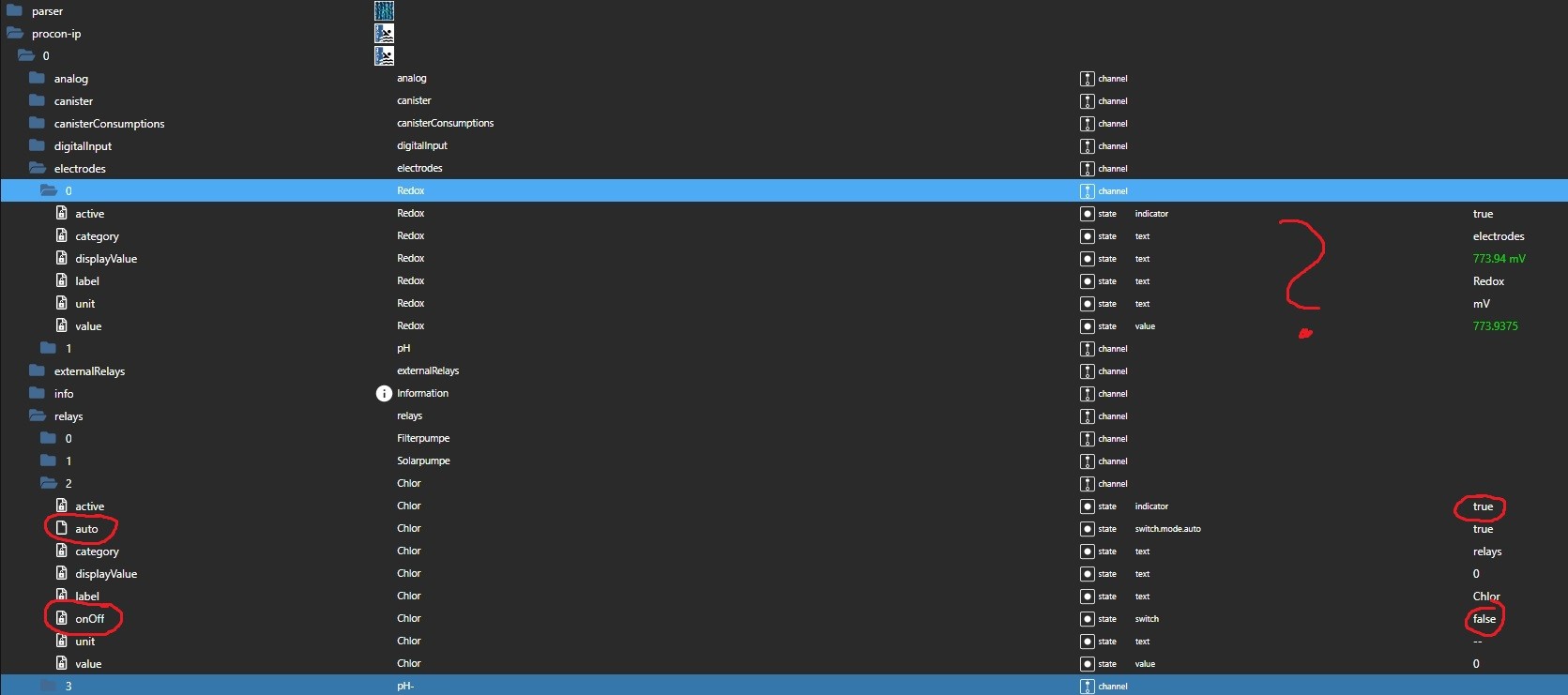Collapse the relays folder
This screenshot has height=695, width=1568.
pos(38,415)
